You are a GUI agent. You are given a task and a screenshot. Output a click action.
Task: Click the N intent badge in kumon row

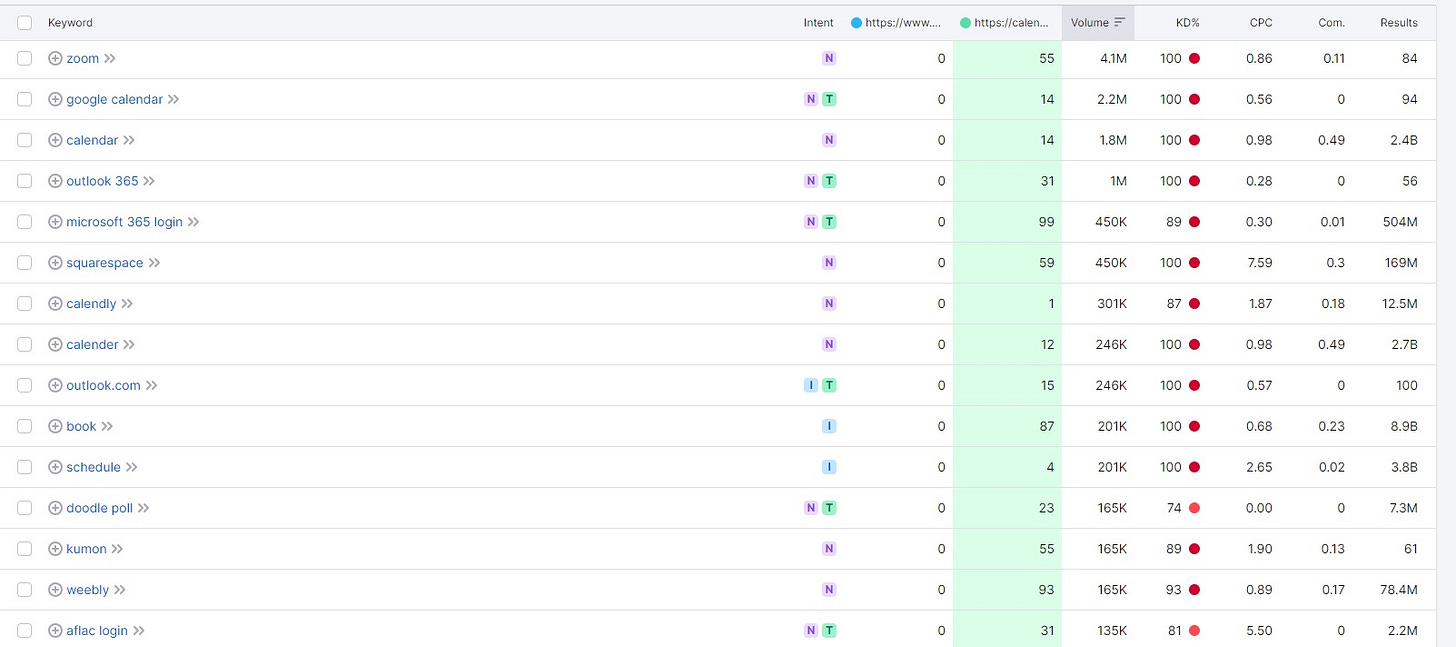[828, 549]
